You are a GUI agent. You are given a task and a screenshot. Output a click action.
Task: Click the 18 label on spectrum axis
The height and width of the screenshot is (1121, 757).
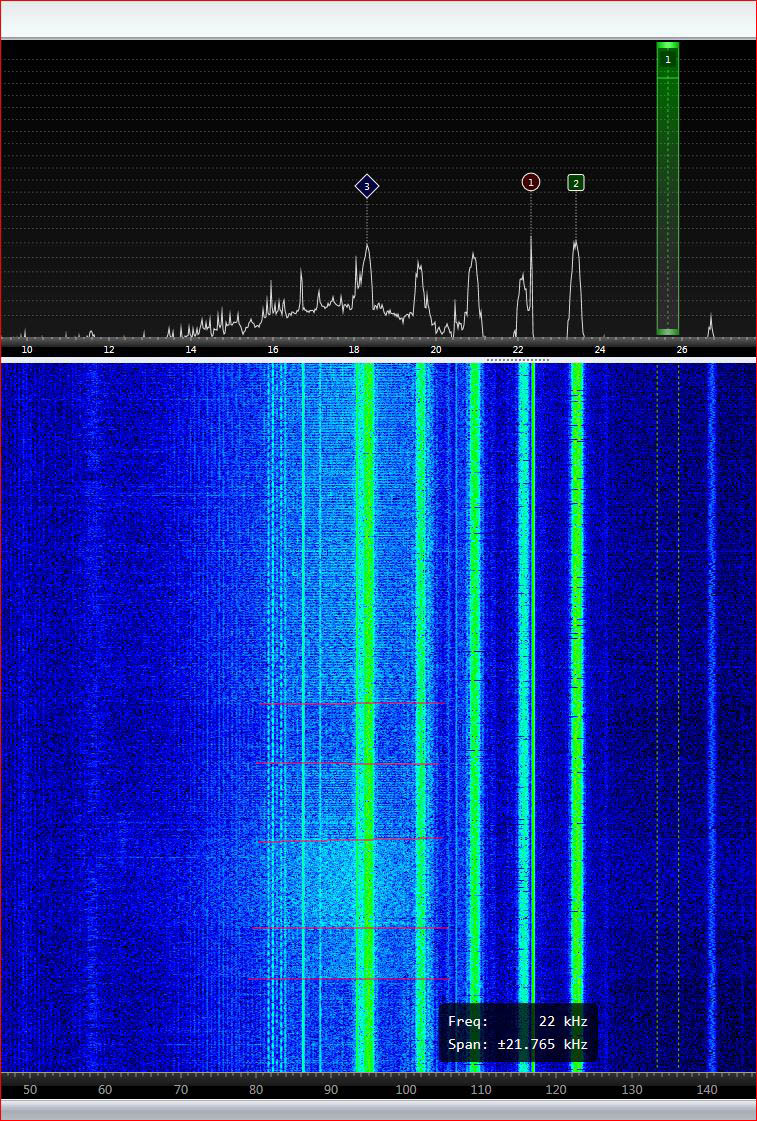354,350
